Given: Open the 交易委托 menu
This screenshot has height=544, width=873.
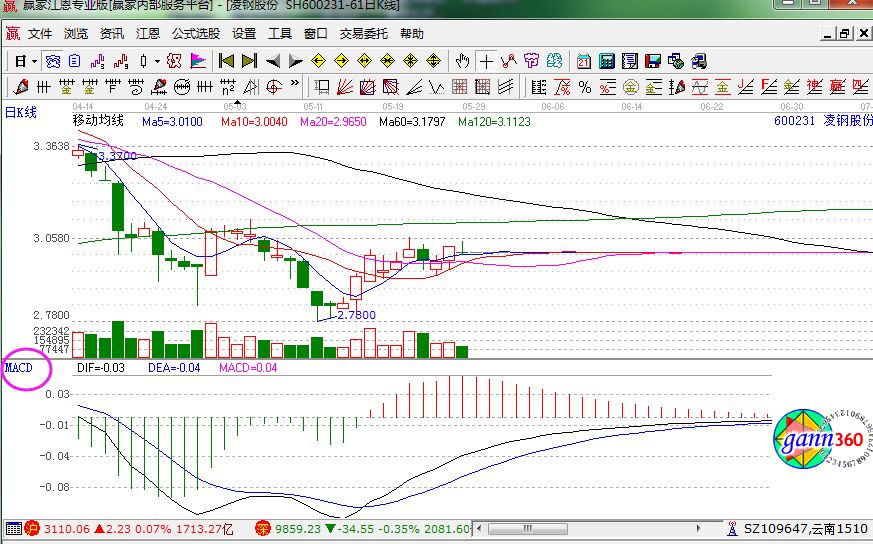Looking at the screenshot, I should pyautogui.click(x=365, y=33).
